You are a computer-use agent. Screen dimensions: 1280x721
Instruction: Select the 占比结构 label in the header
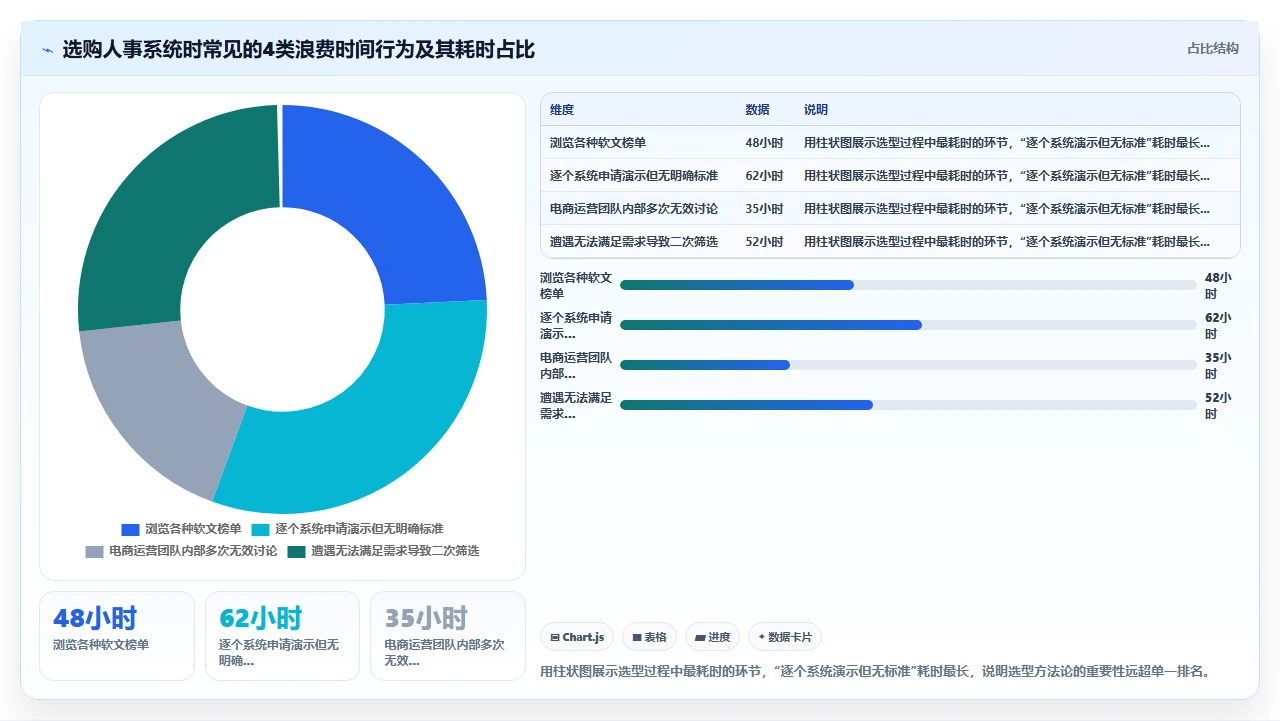click(x=1213, y=48)
